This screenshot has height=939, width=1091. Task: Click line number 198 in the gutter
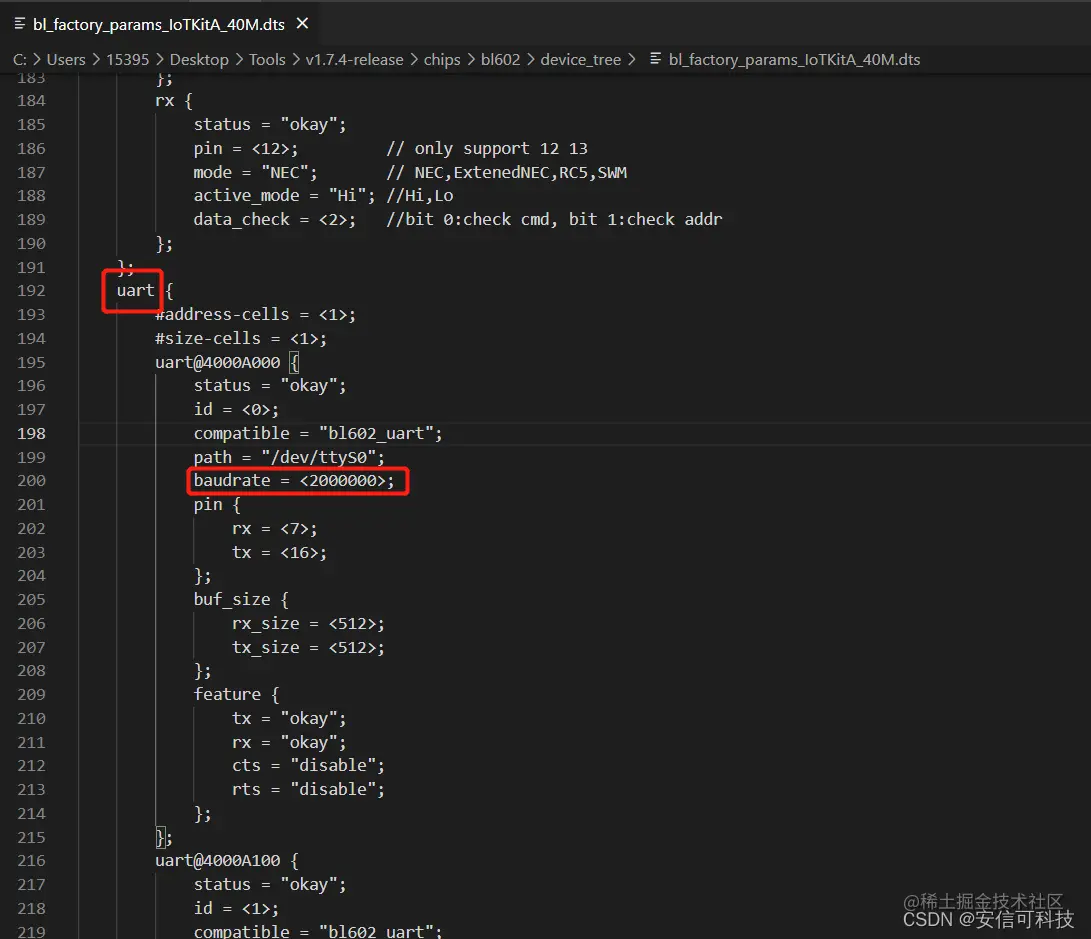pyautogui.click(x=31, y=433)
